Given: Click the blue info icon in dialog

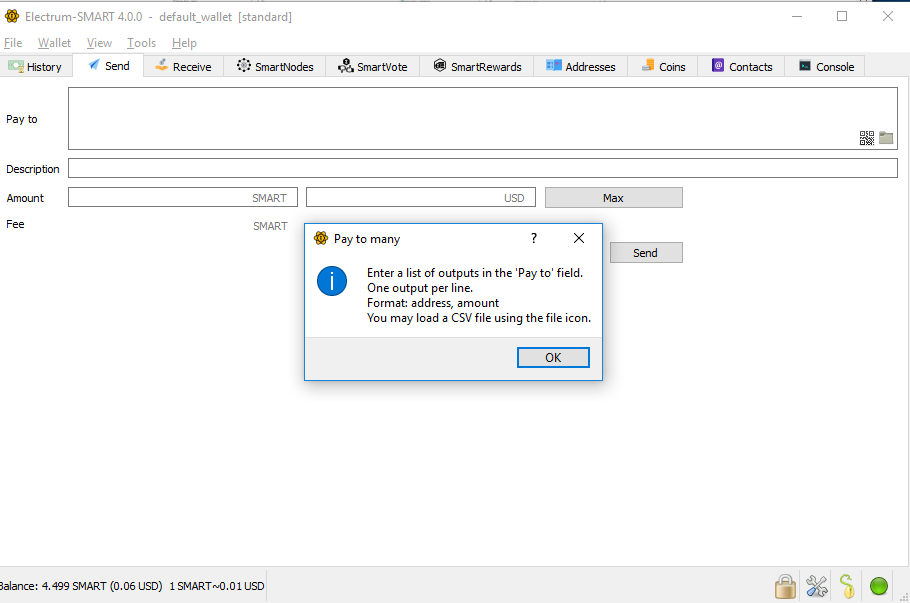Looking at the screenshot, I should pos(332,281).
